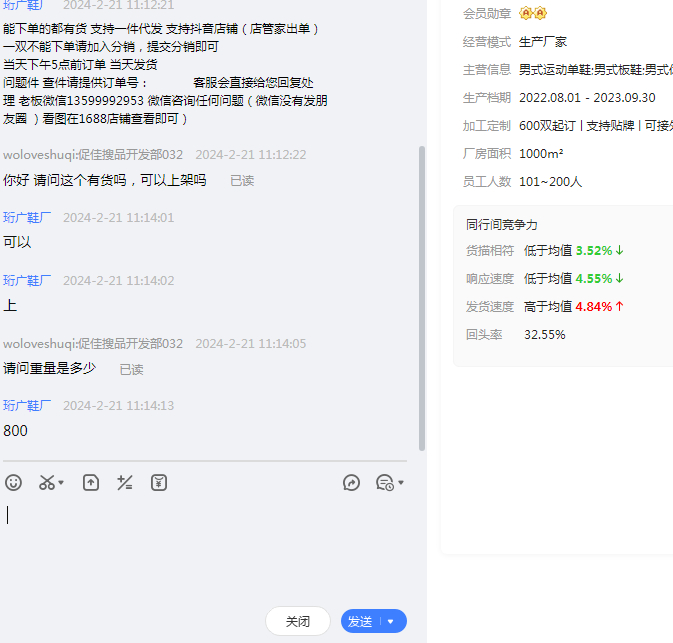Image resolution: width=673 pixels, height=643 pixels.
Task: Open the emoji picker
Action: click(13, 483)
